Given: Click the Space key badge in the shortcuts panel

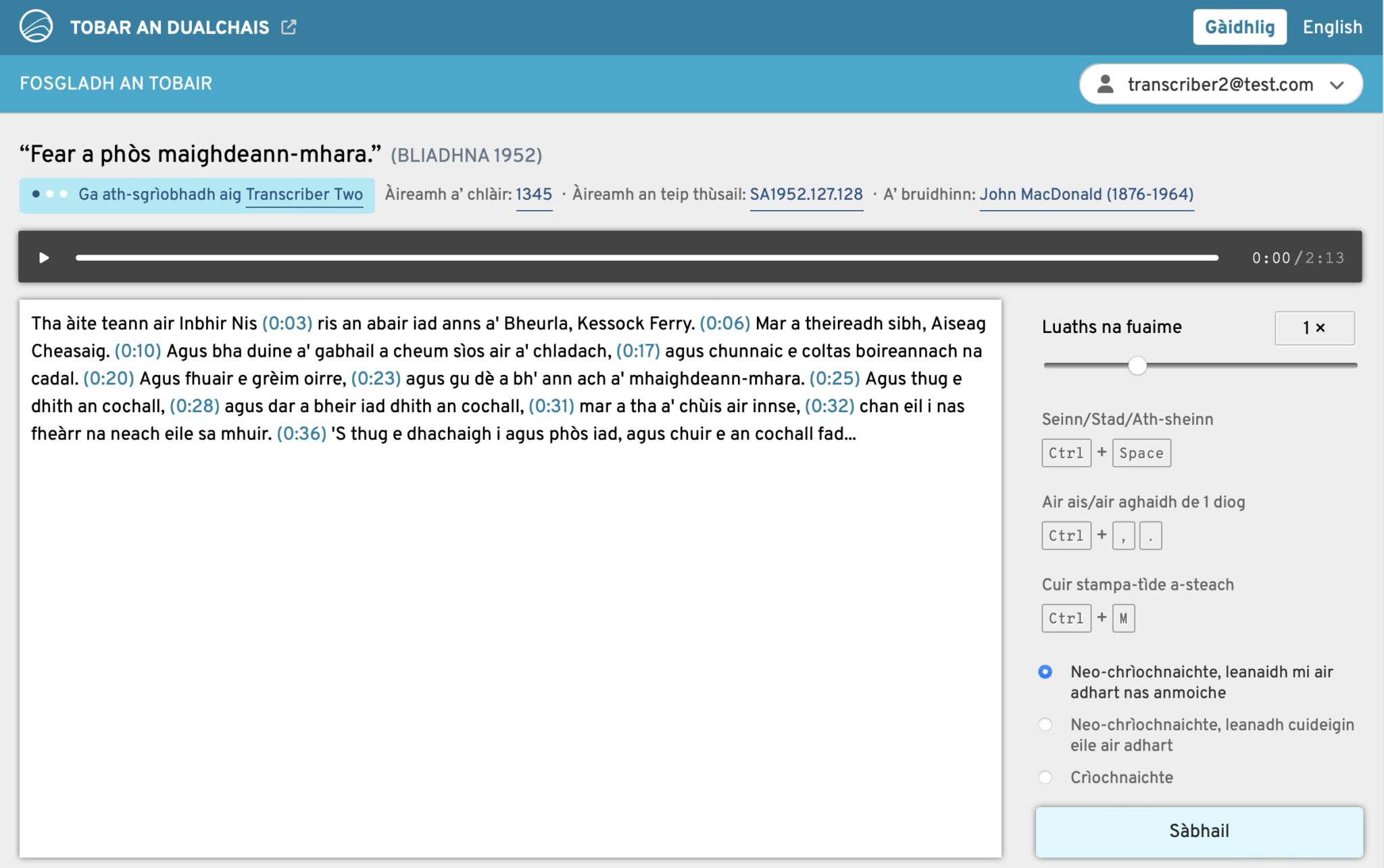Looking at the screenshot, I should tap(1141, 453).
